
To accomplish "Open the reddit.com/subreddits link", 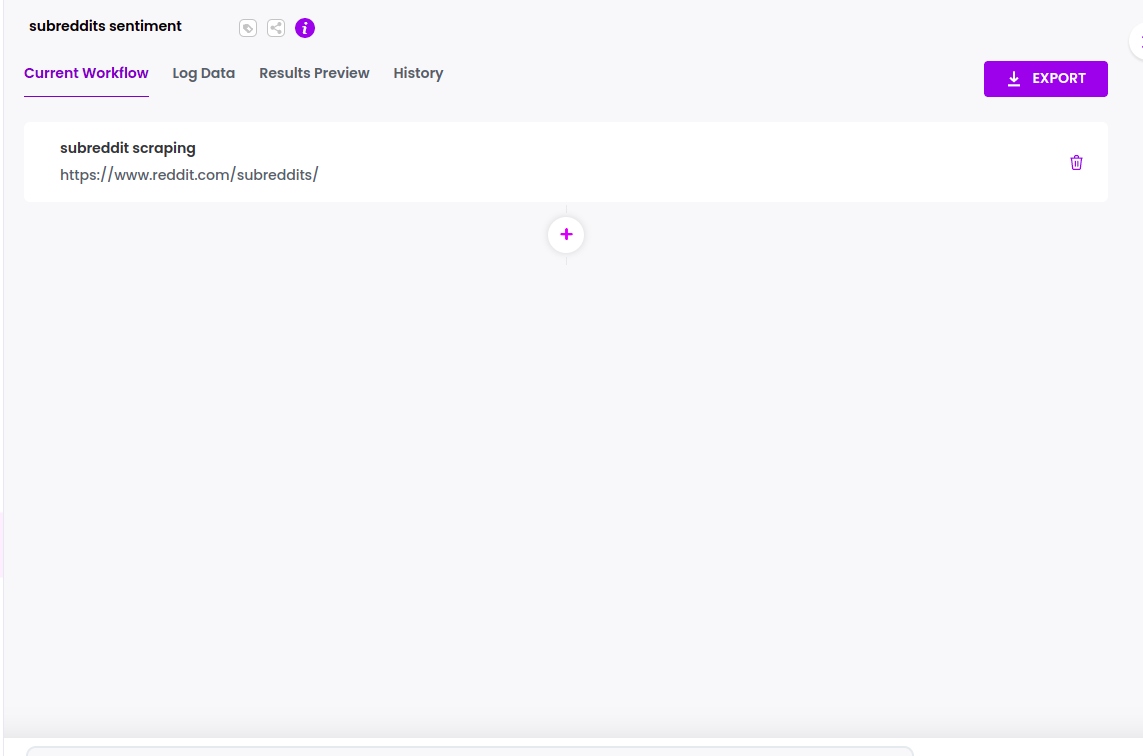I will (x=189, y=175).
